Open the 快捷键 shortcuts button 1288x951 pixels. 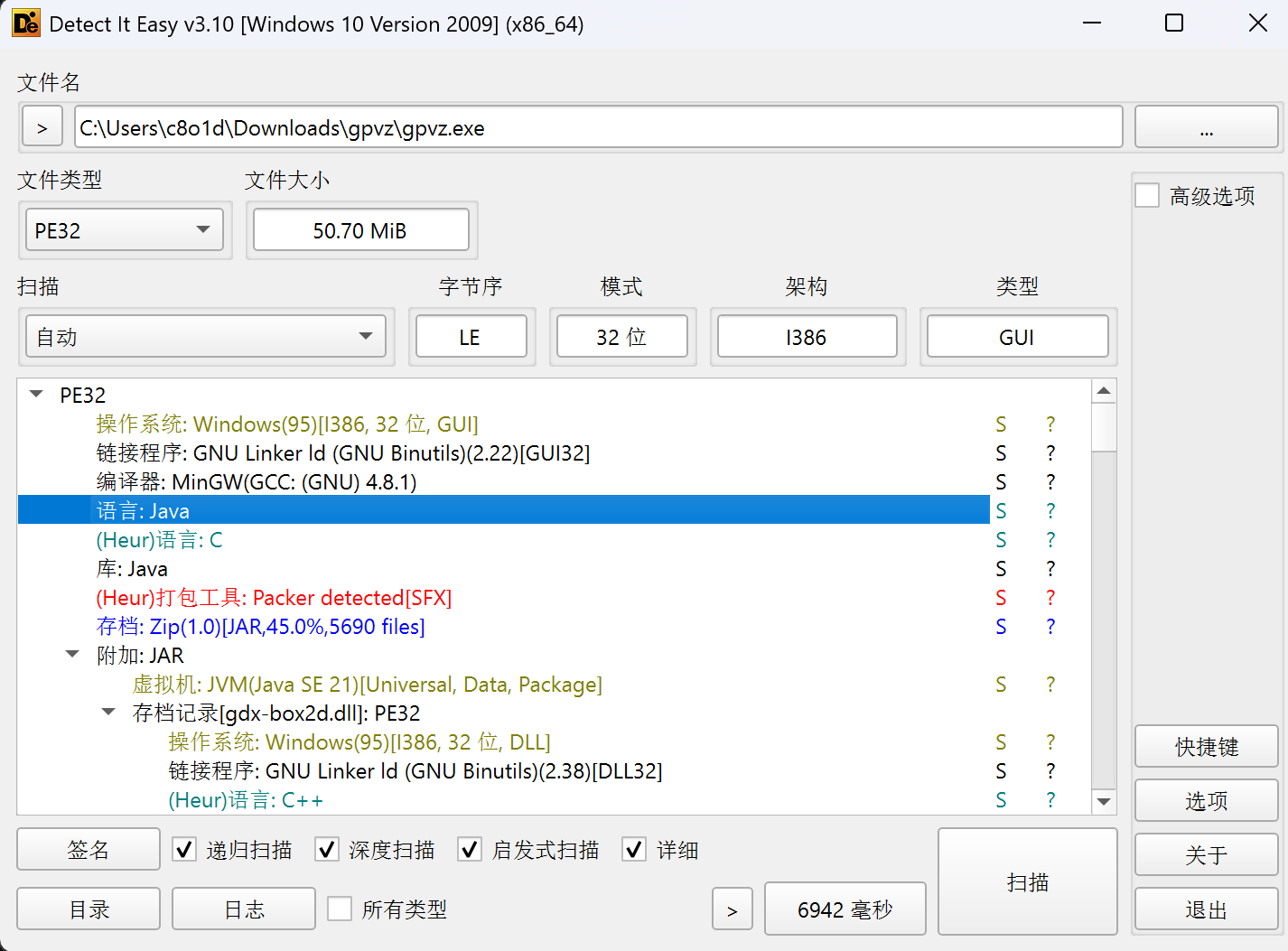tap(1206, 747)
